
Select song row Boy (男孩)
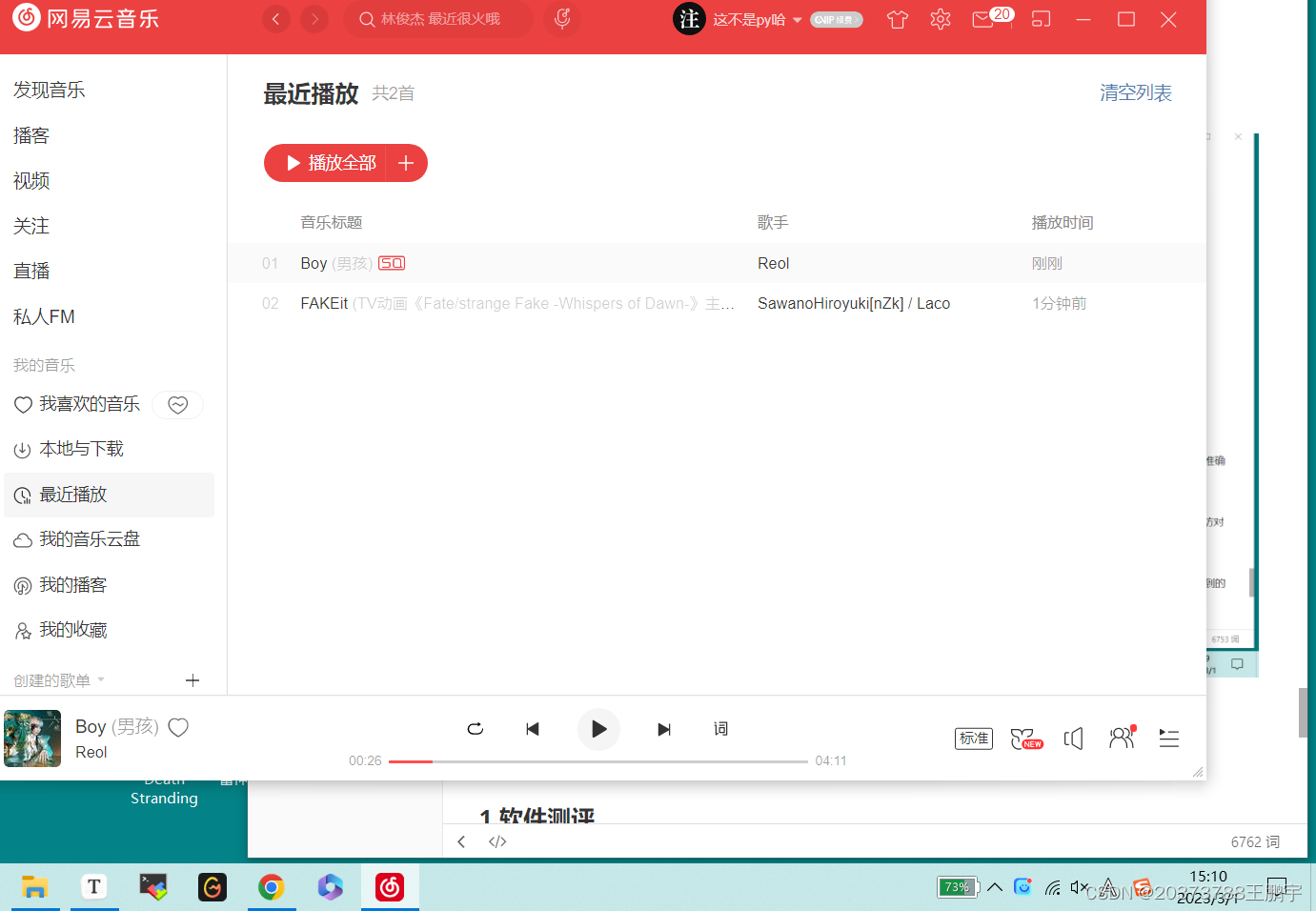pyautogui.click(x=717, y=263)
